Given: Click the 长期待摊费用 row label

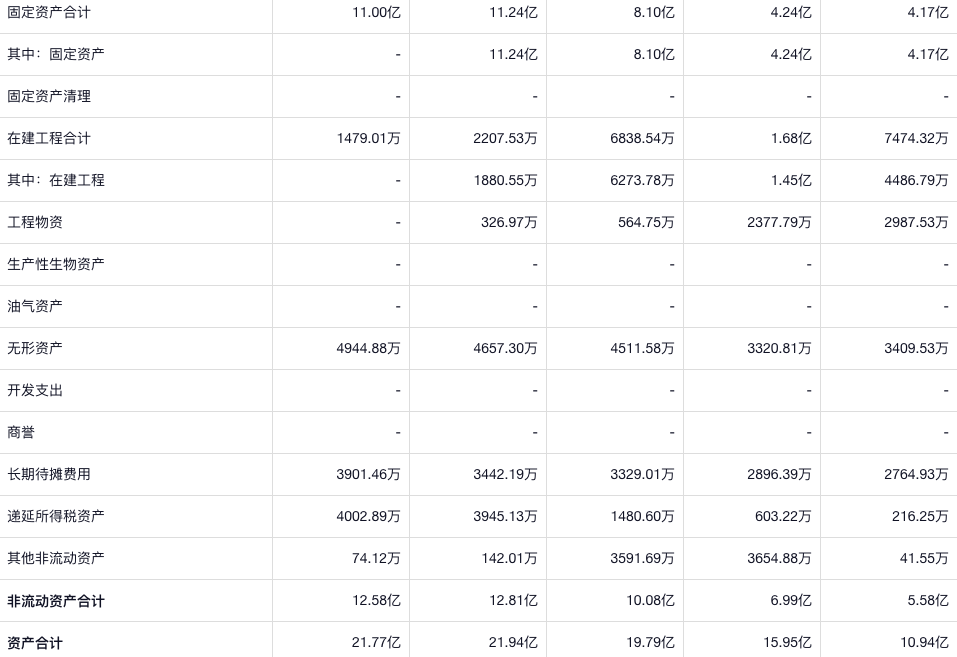Looking at the screenshot, I should (49, 474).
